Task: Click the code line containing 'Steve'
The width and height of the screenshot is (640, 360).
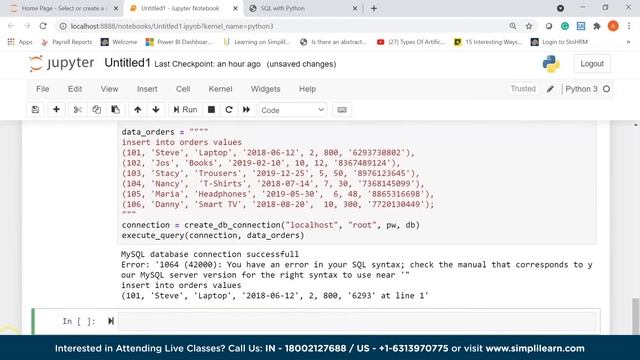Action: coord(268,153)
